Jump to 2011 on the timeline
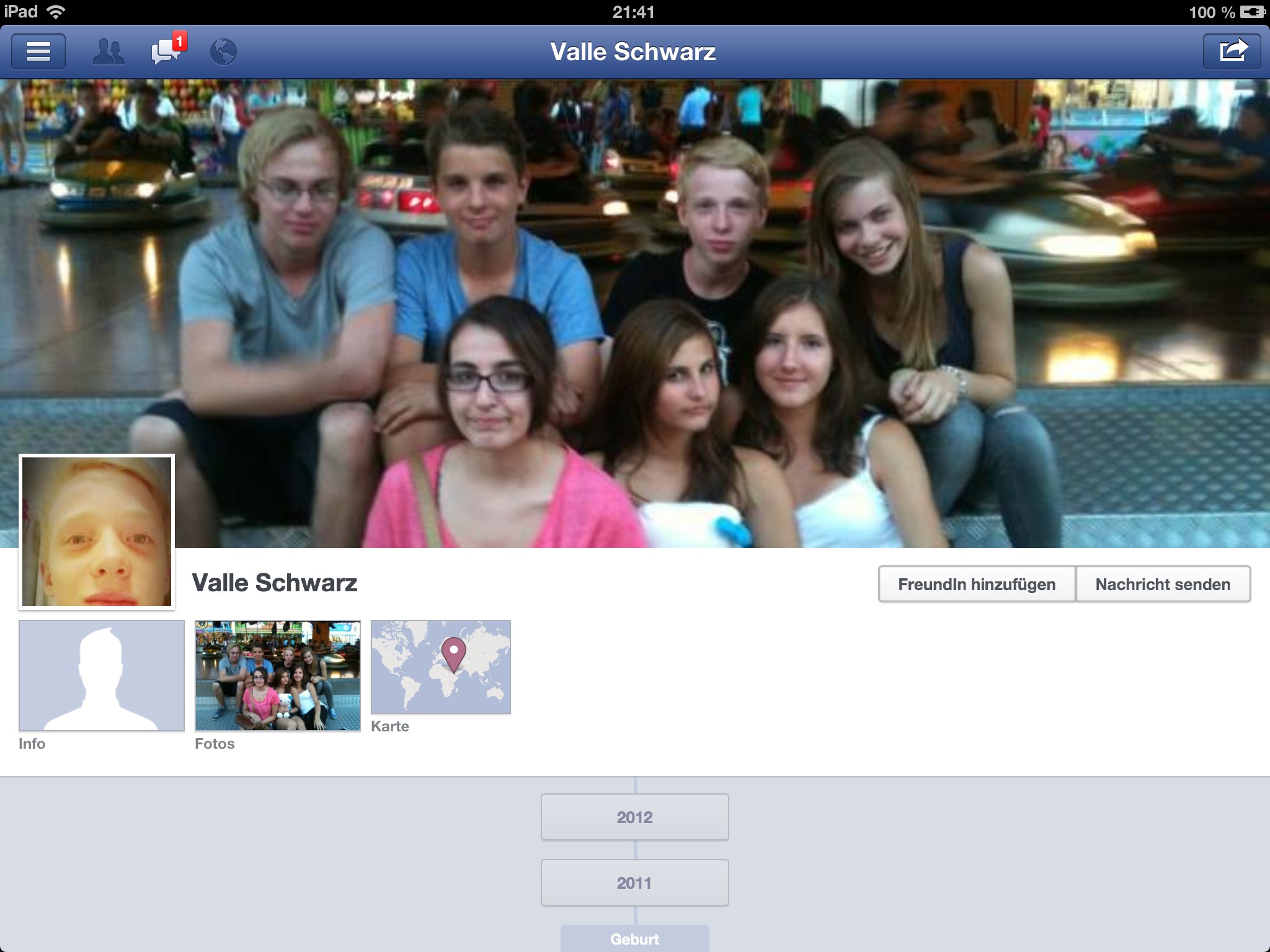 pos(634,883)
